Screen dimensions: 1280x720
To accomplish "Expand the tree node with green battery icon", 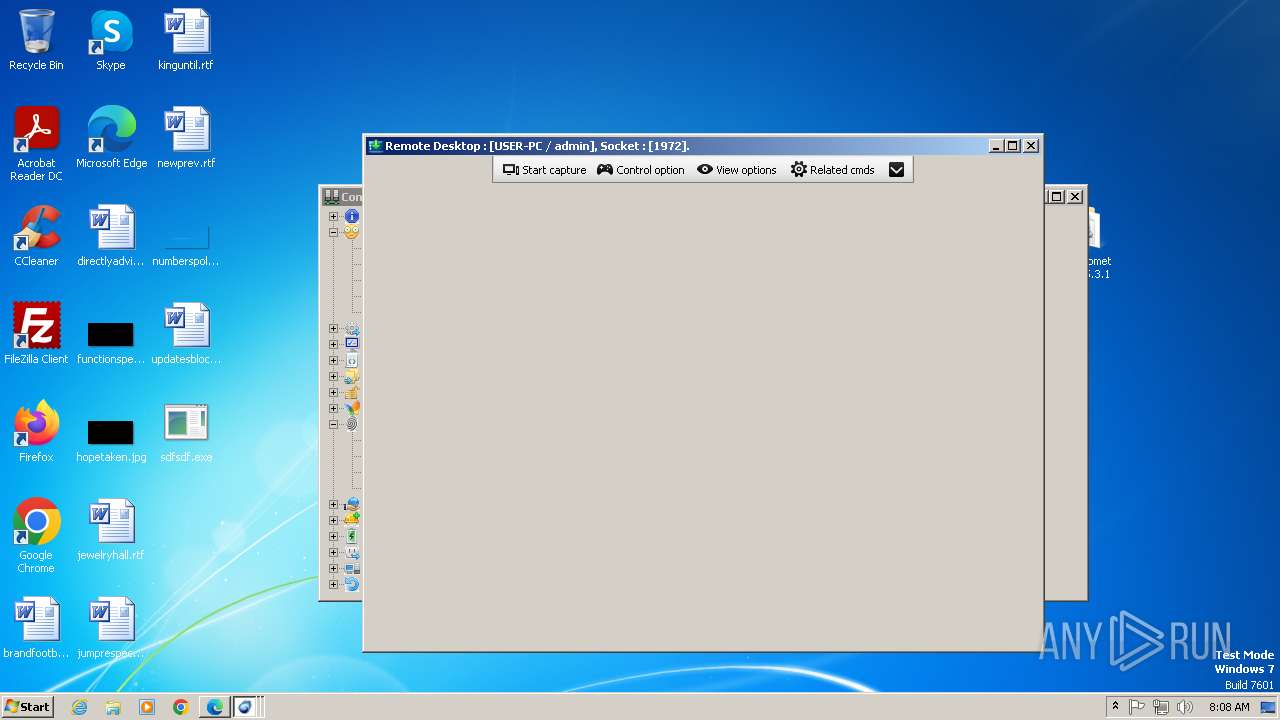I will coord(334,536).
